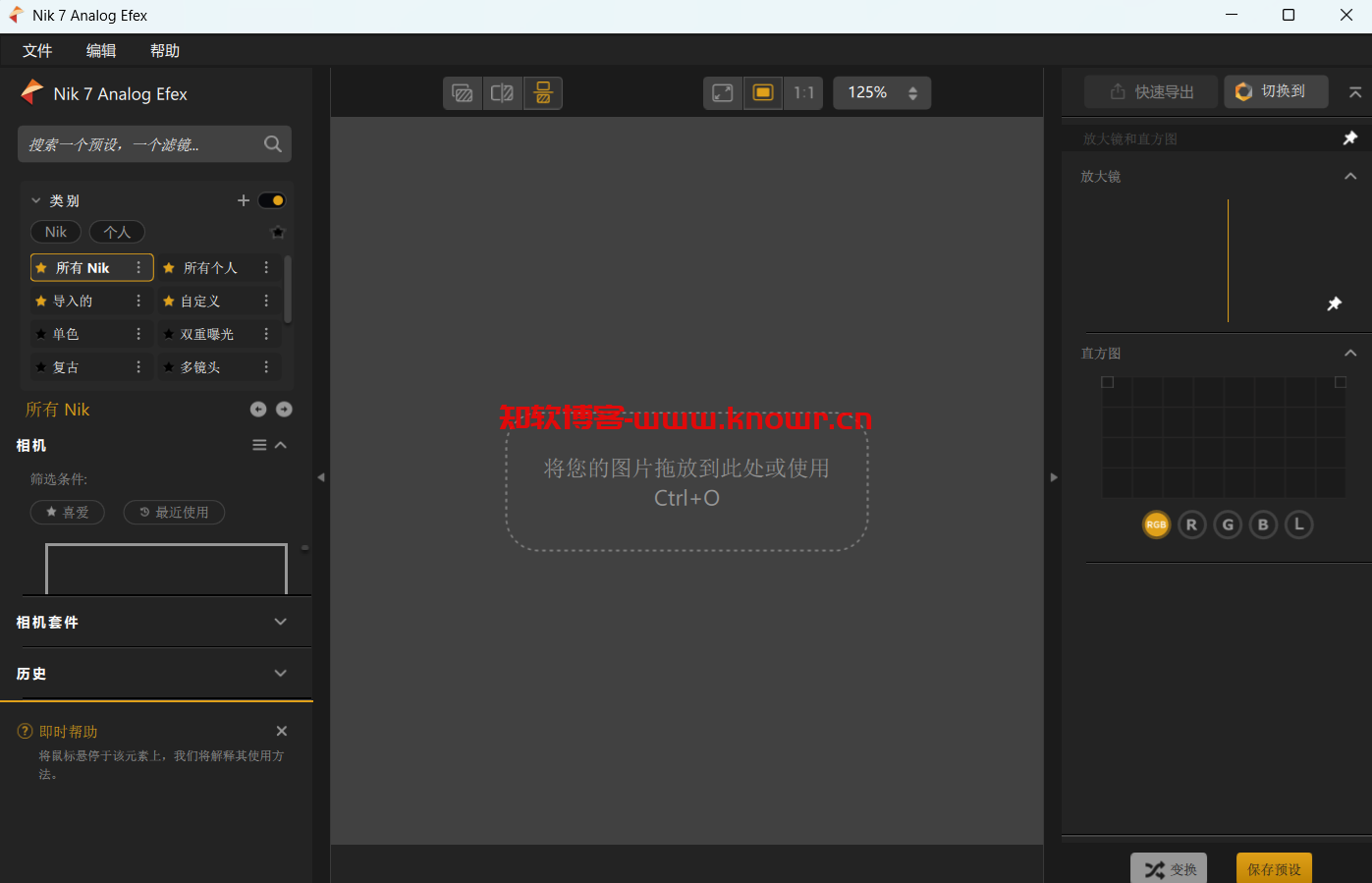Select the 复古 category
Image resolution: width=1372 pixels, height=883 pixels.
click(x=92, y=367)
